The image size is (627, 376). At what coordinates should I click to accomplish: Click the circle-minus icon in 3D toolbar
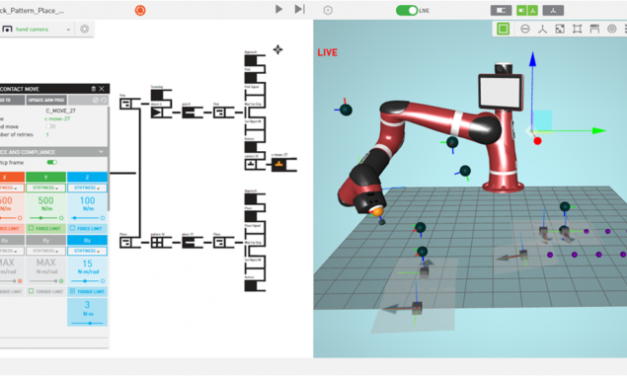[x=525, y=29]
